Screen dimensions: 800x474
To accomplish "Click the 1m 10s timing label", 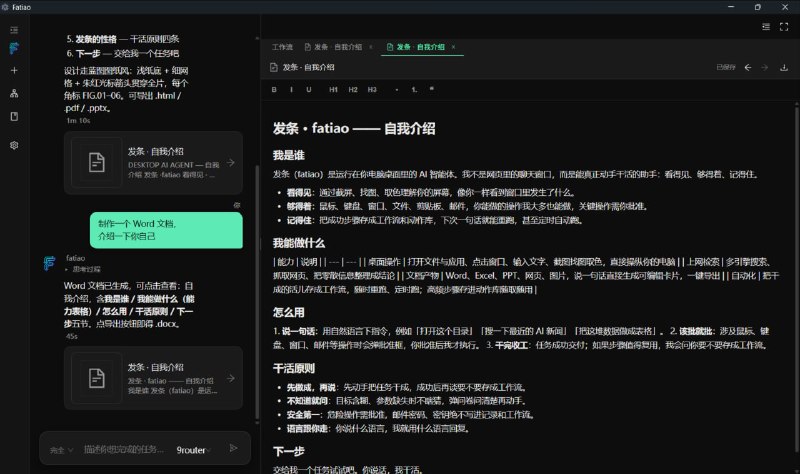I will point(78,121).
